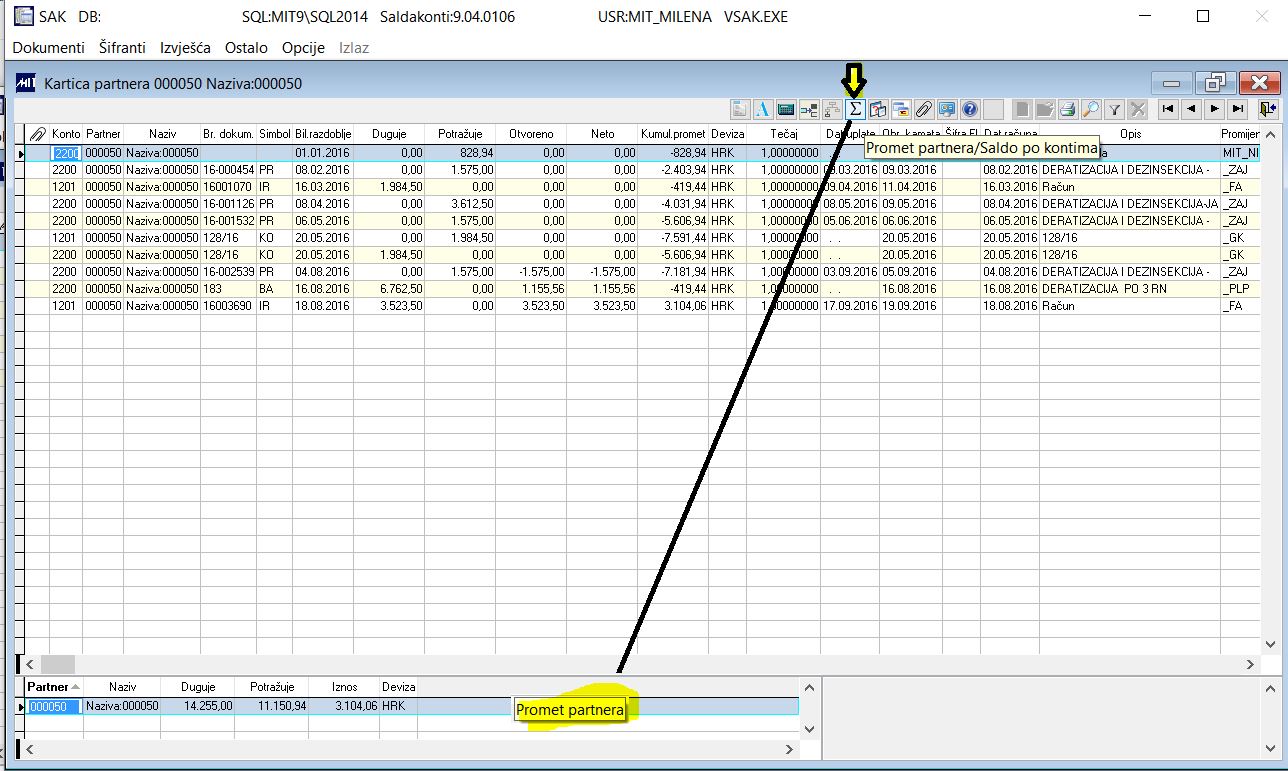Click the main grid horizontal scrollbar left arrow
Viewport: 1288px width, 771px height.
pos(29,663)
